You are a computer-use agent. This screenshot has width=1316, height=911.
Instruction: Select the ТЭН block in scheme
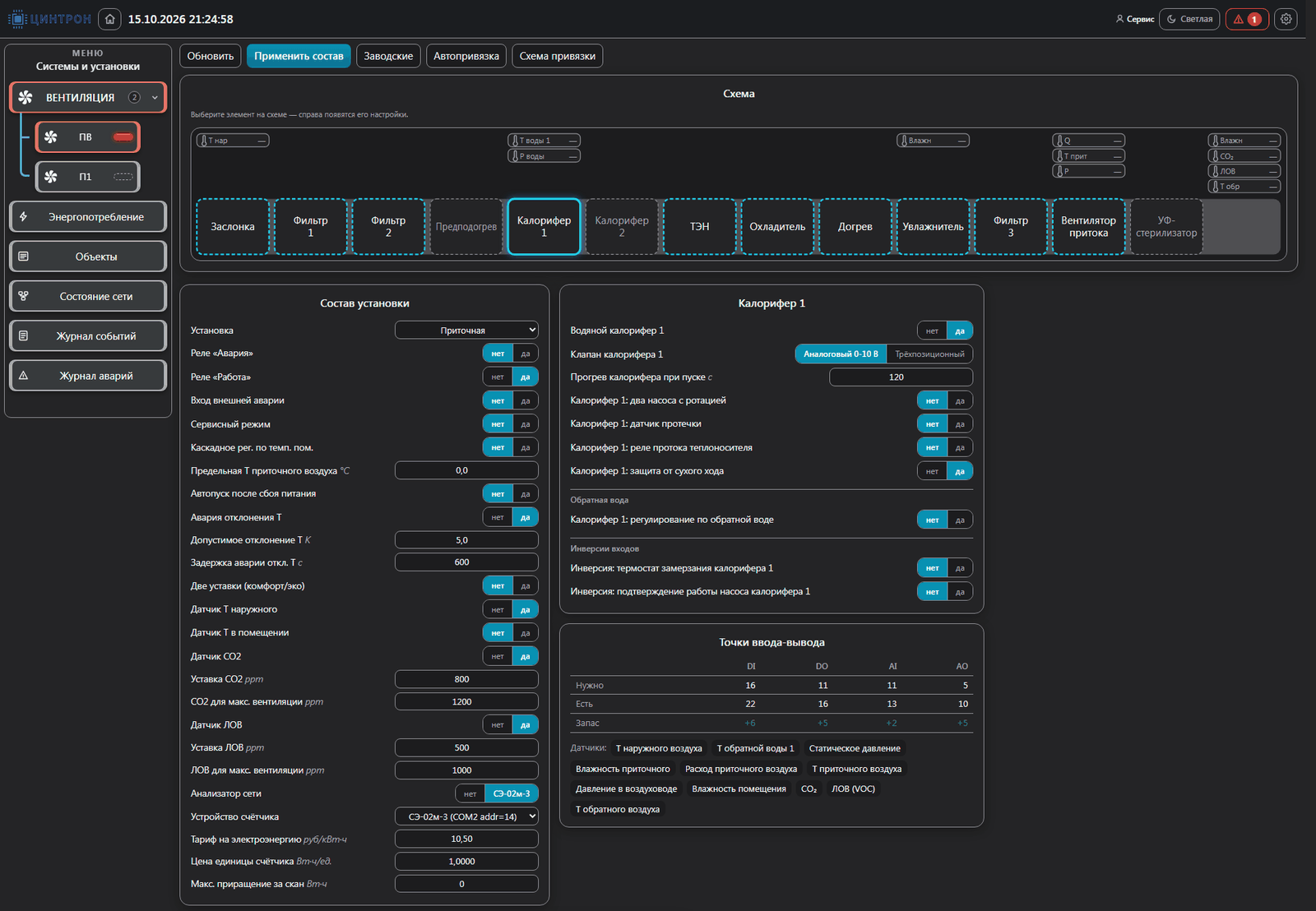699,226
